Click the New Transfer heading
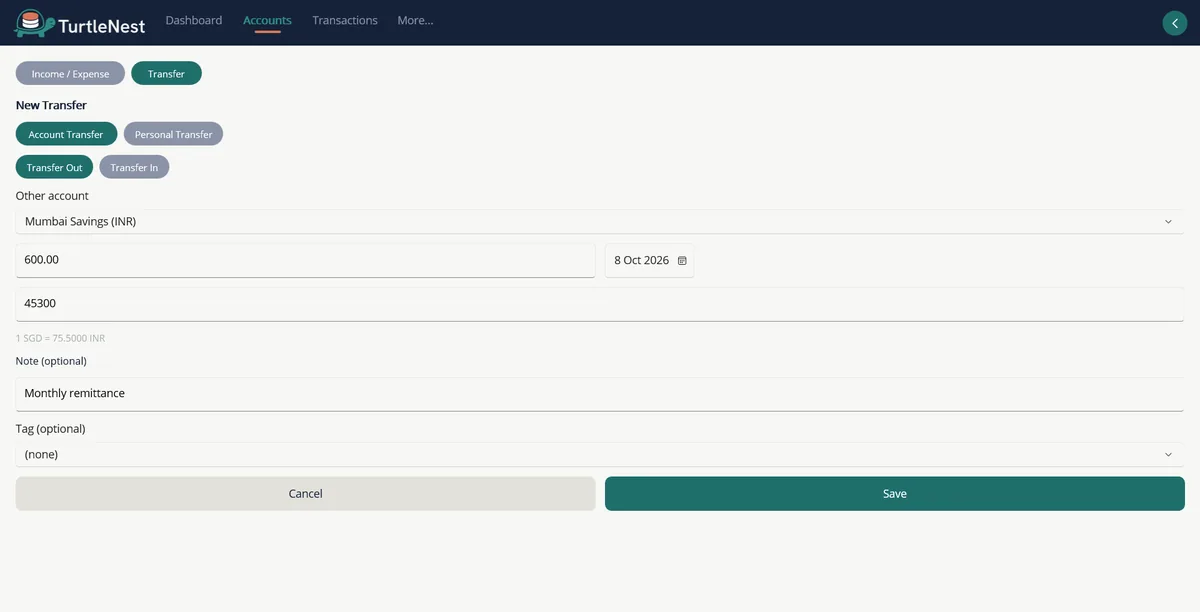1200x612 pixels. [51, 105]
